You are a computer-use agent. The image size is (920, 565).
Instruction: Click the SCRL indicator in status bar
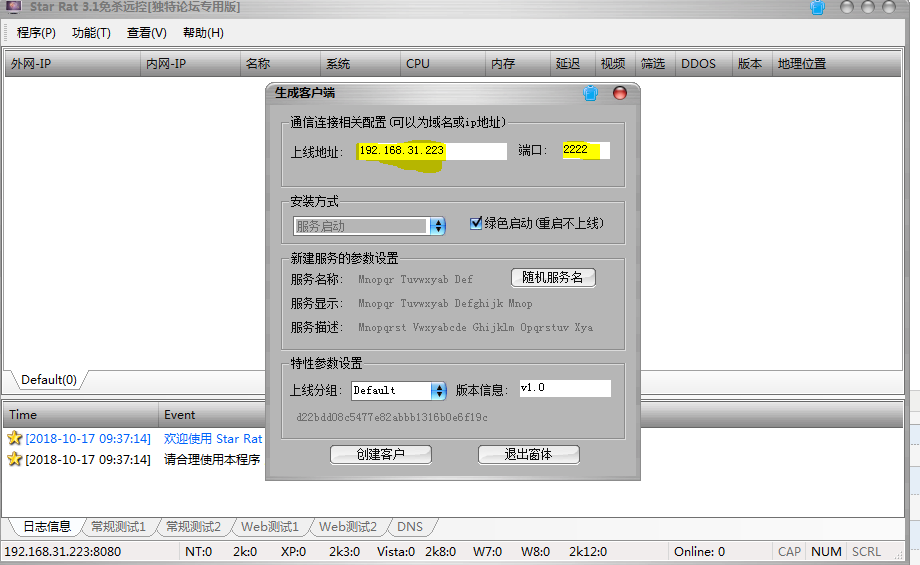click(867, 552)
